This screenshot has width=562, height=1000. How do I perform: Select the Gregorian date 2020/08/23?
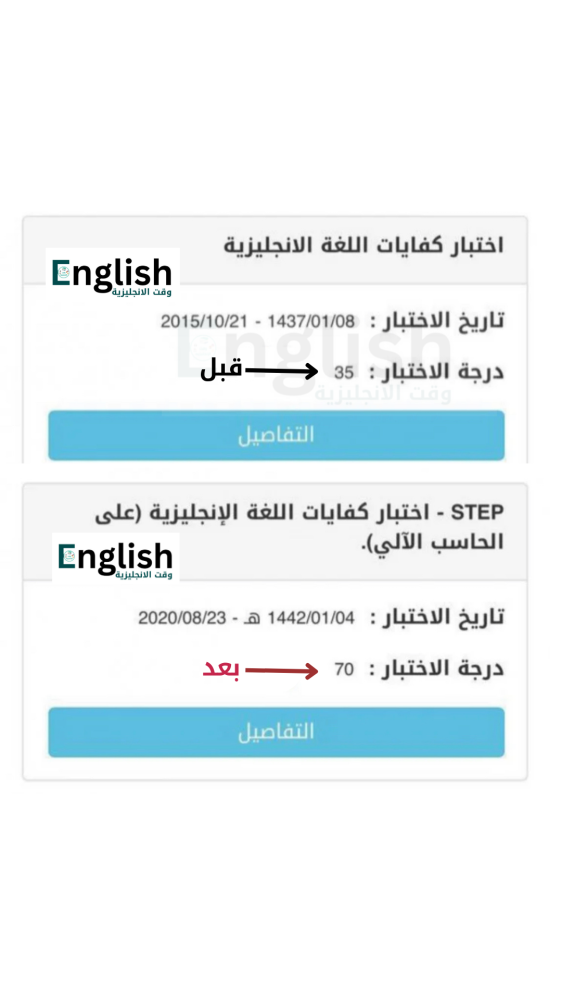tap(182, 617)
